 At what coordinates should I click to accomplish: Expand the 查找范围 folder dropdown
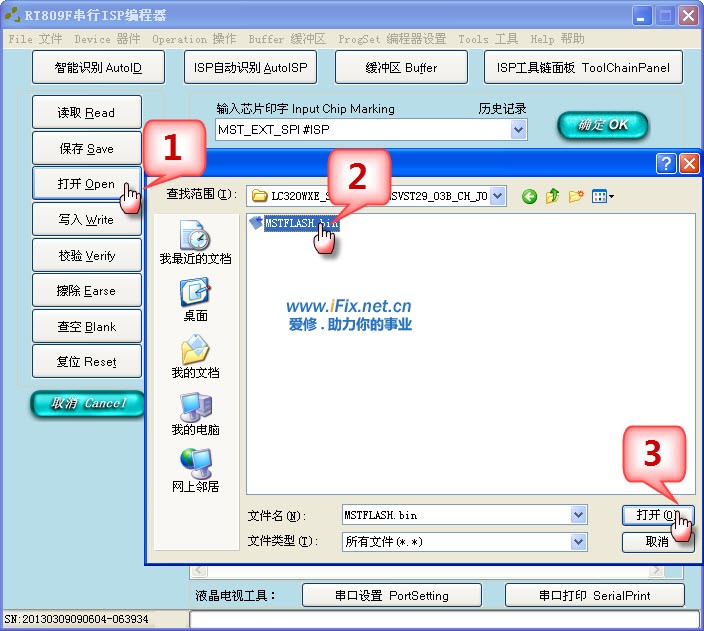click(497, 196)
